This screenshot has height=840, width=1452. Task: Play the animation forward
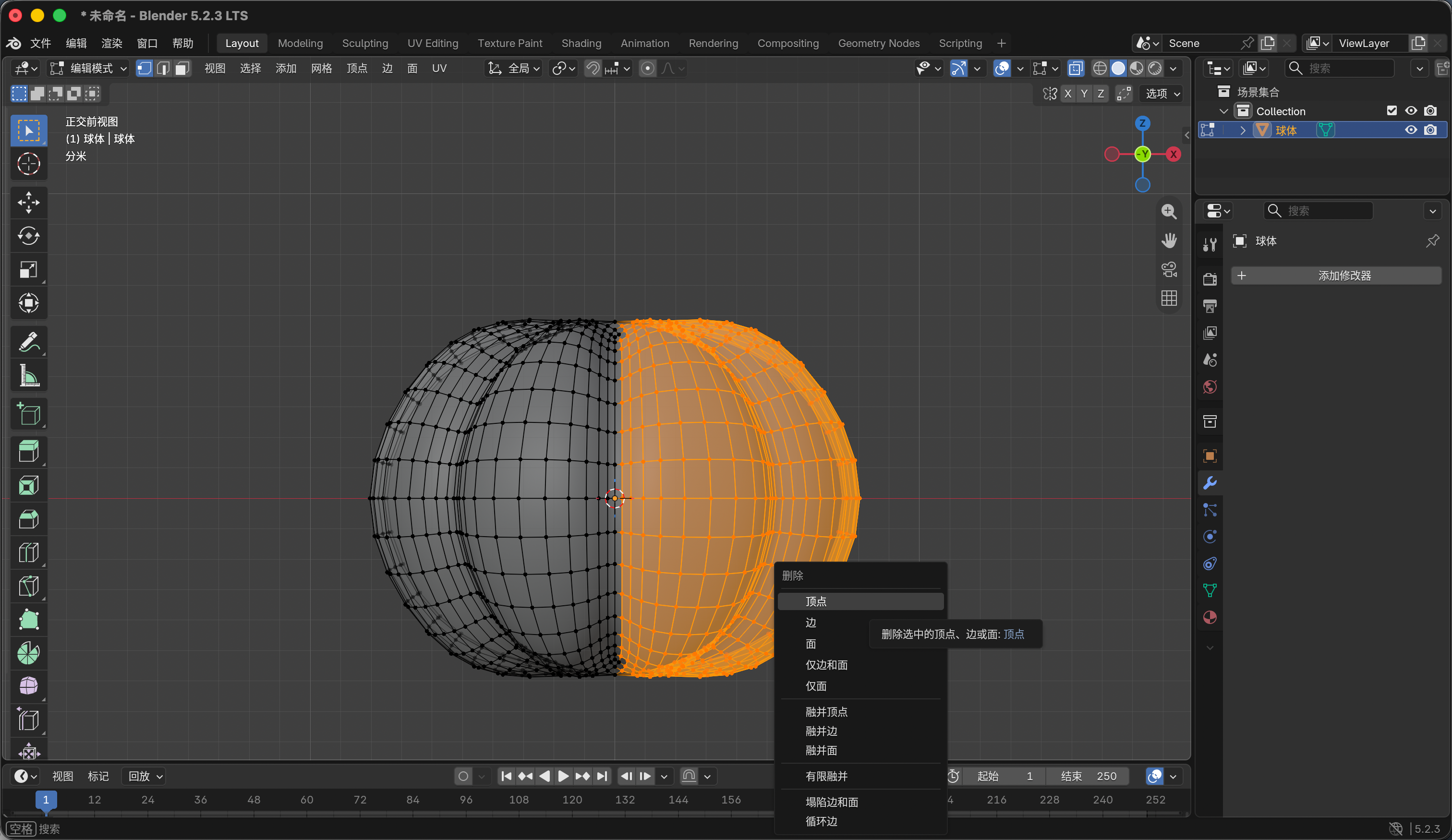[563, 776]
